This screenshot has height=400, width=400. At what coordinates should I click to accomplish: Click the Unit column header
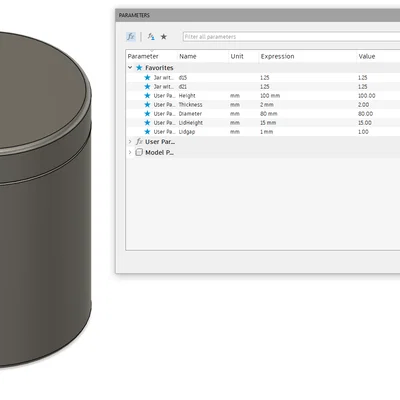pos(237,56)
